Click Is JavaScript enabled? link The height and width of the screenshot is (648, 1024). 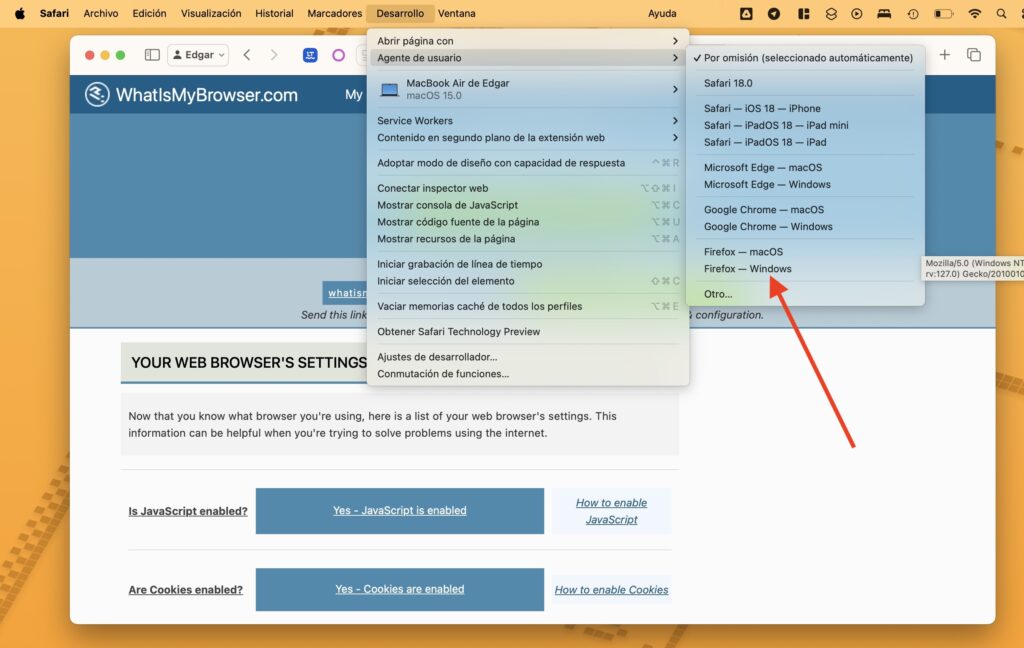coord(187,511)
